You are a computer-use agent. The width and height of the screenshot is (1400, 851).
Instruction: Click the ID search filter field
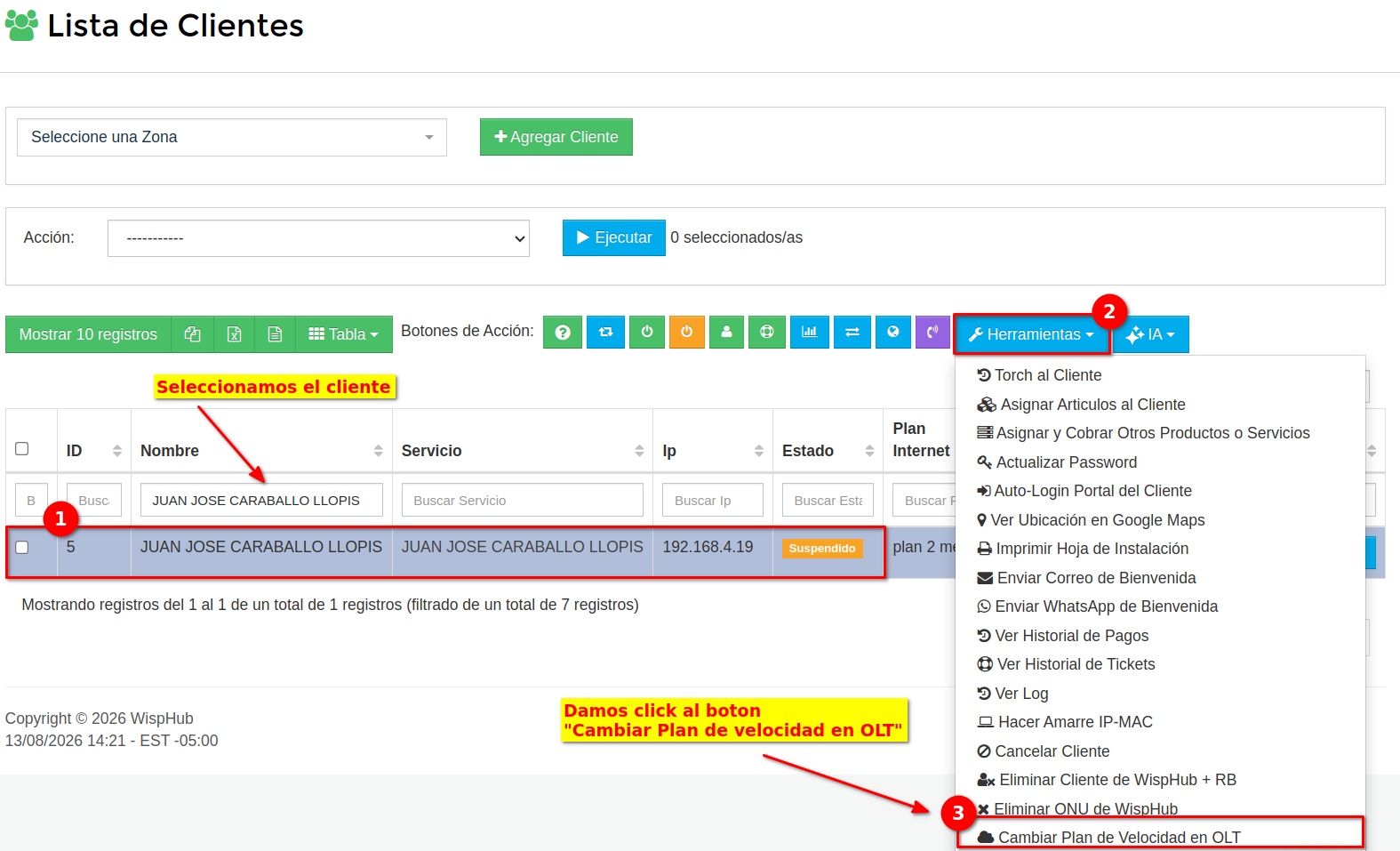(x=94, y=500)
